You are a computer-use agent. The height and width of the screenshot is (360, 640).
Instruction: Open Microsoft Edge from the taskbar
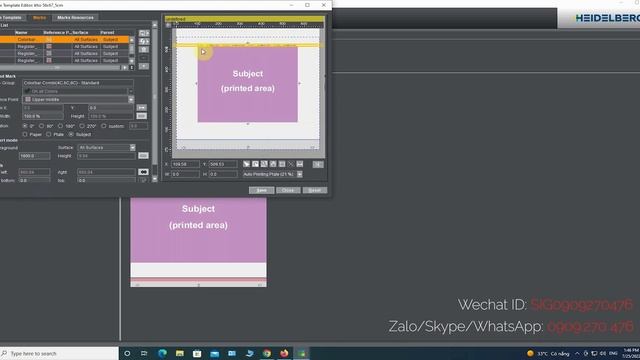click(x=162, y=353)
